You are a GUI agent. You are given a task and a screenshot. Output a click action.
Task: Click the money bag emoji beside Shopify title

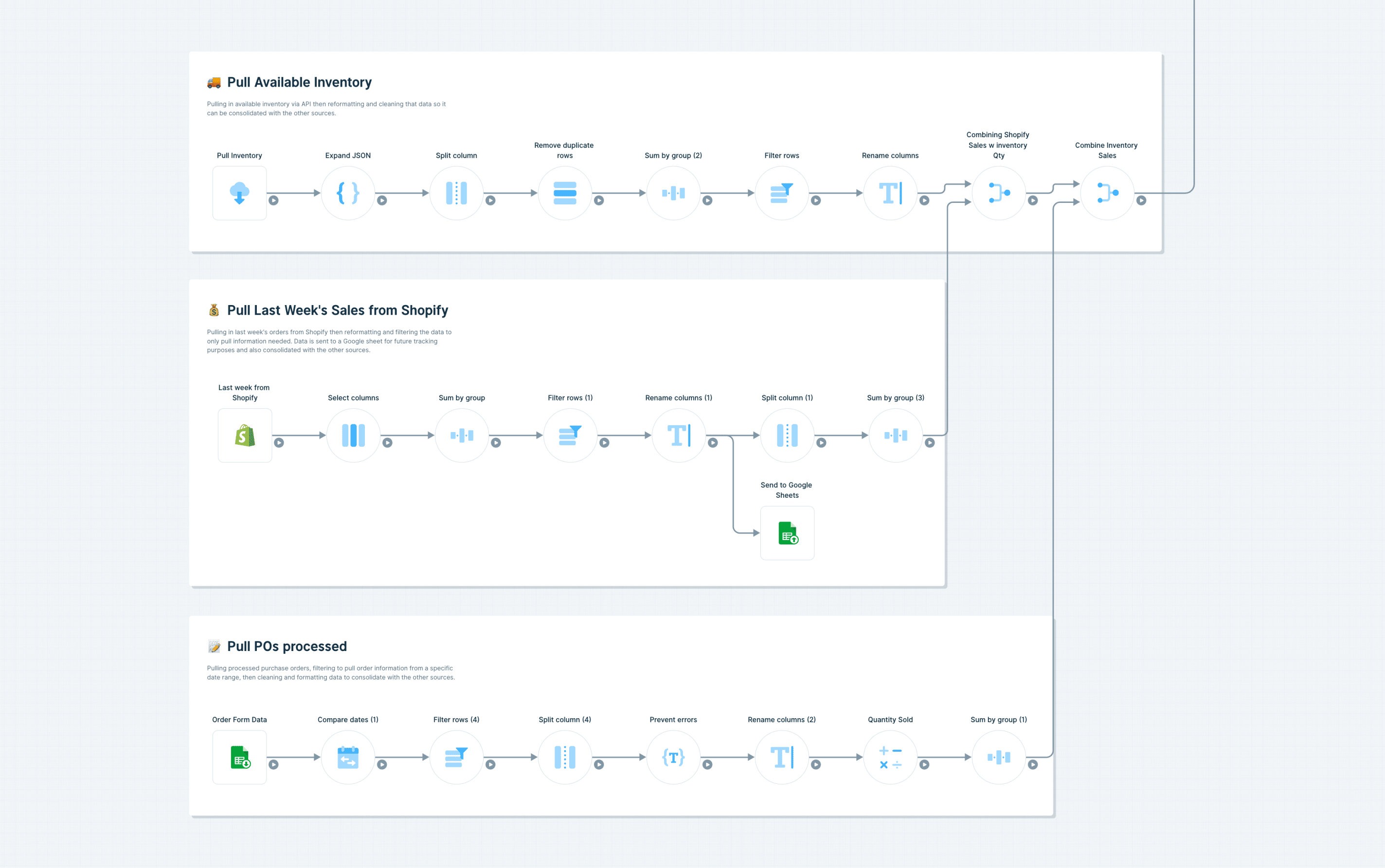[214, 310]
